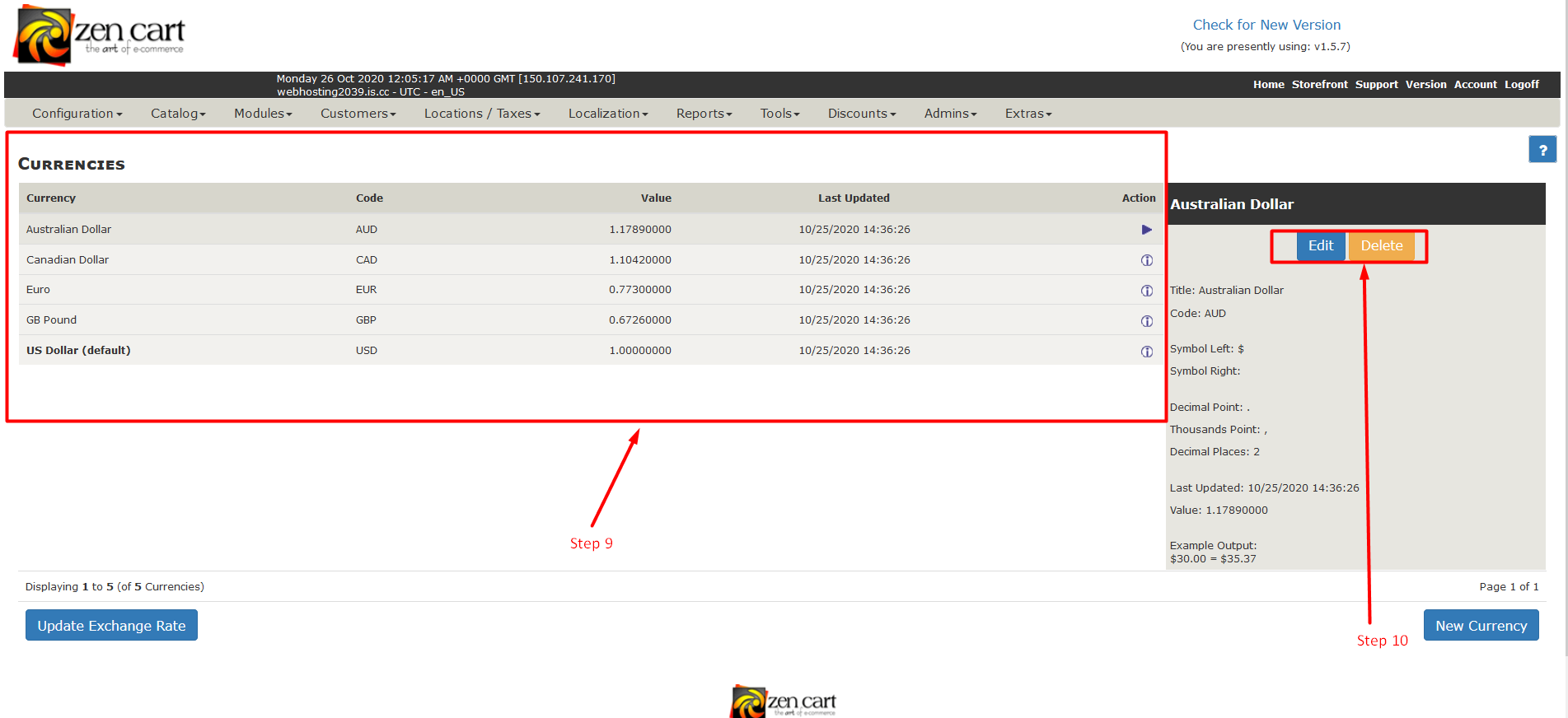
Task: Select the Australian Dollar currency name
Action: point(68,230)
